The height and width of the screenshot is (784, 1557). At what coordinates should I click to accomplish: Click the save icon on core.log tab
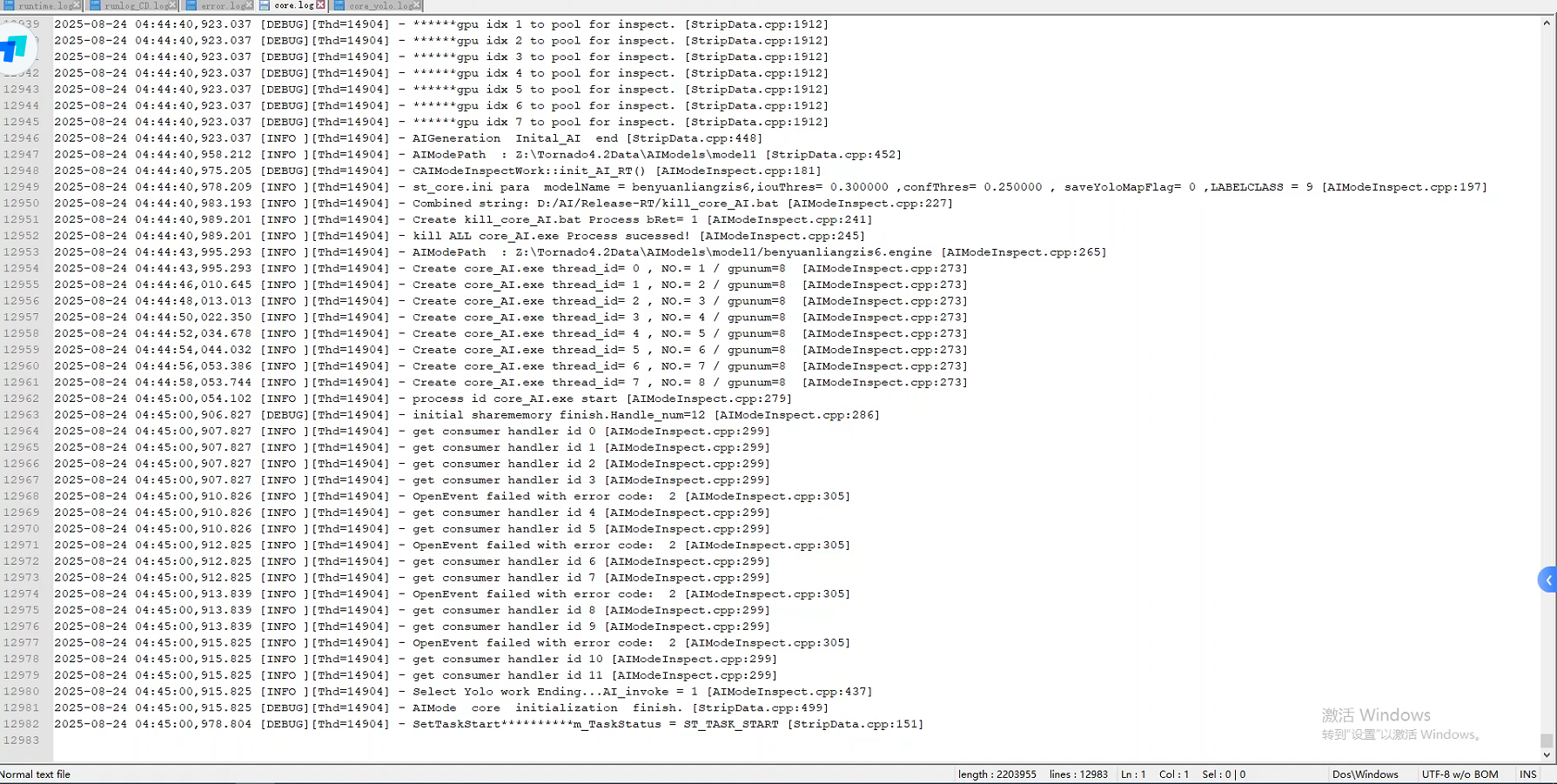point(265,5)
